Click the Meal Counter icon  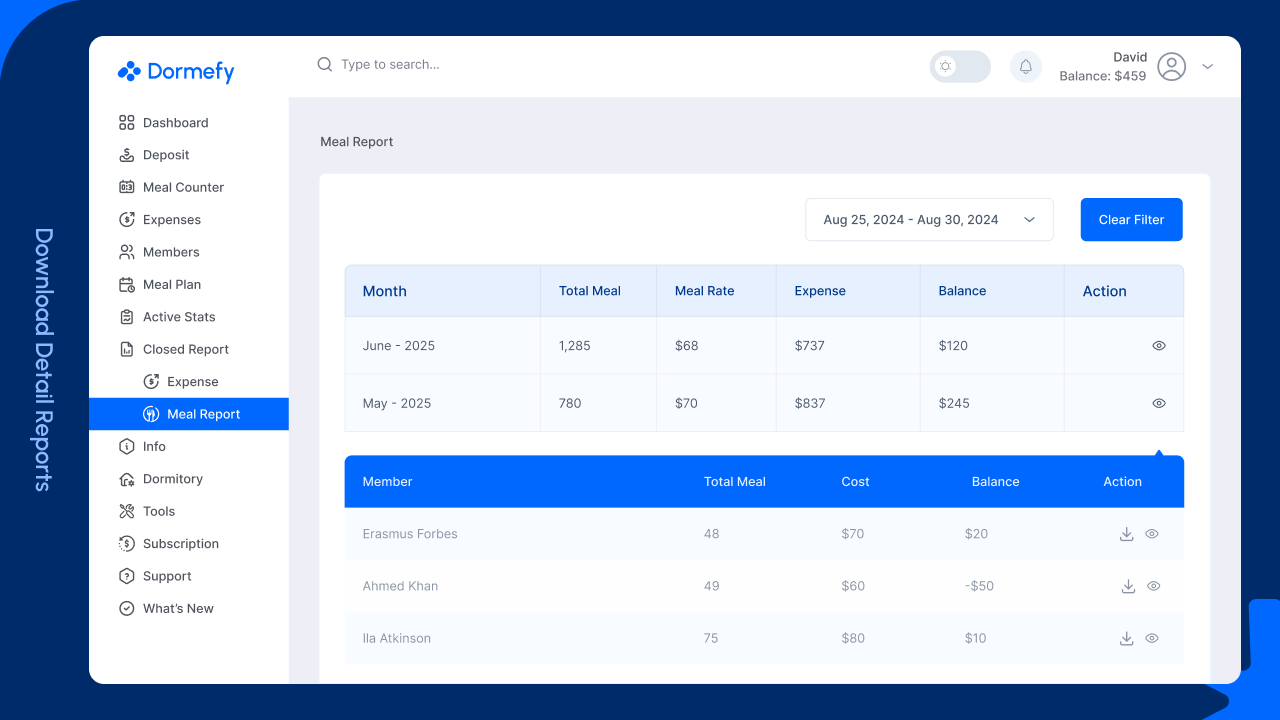(x=126, y=187)
